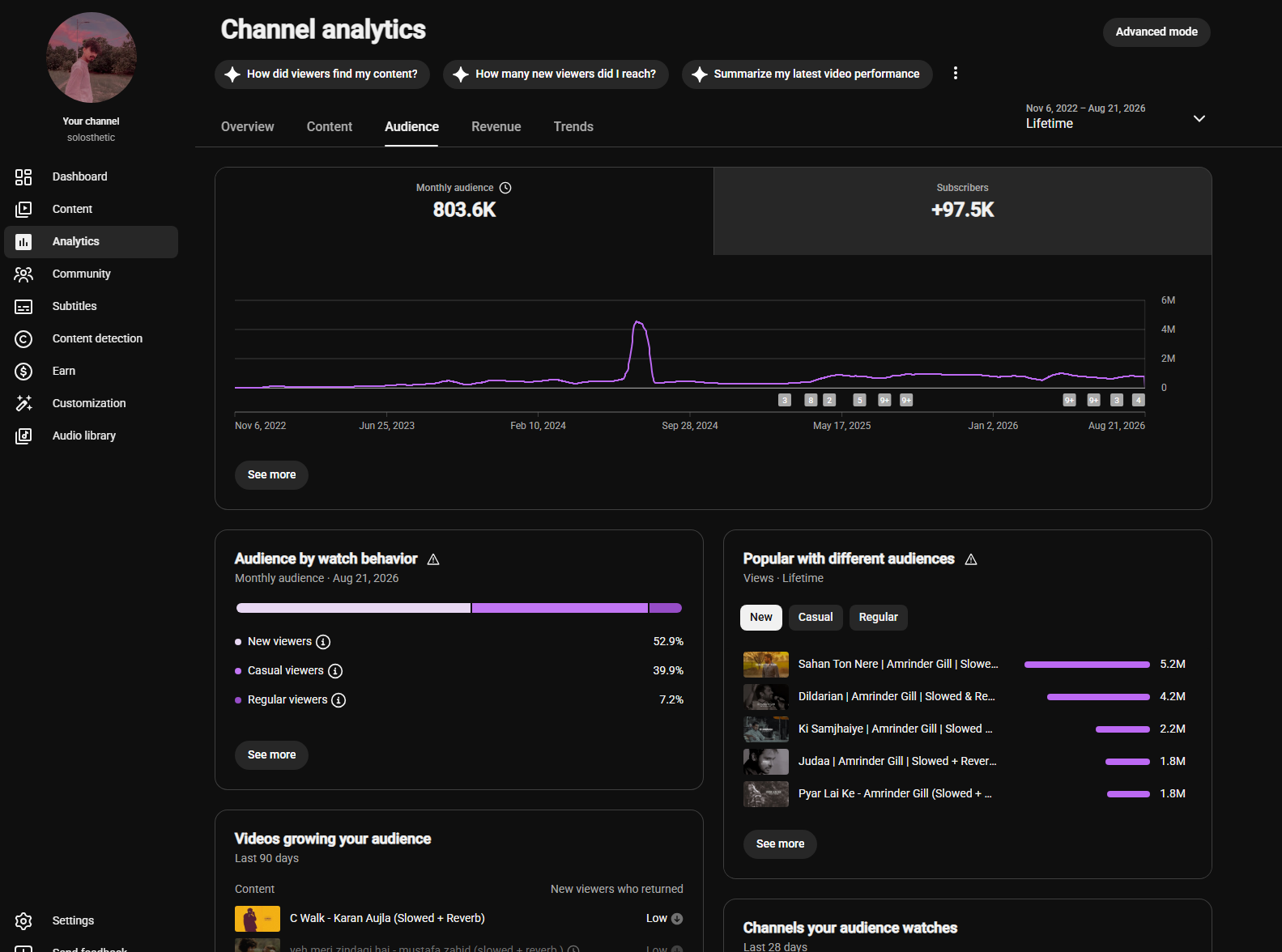Switch to the Revenue tab

496,127
